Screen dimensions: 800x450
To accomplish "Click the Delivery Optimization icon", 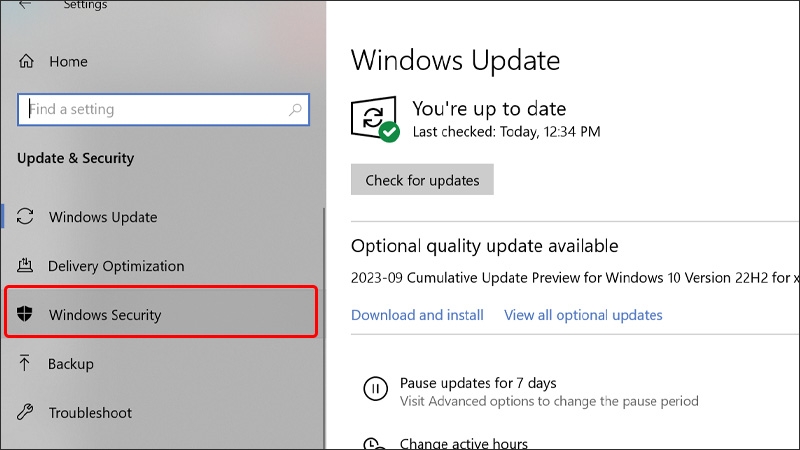I will pyautogui.click(x=25, y=265).
